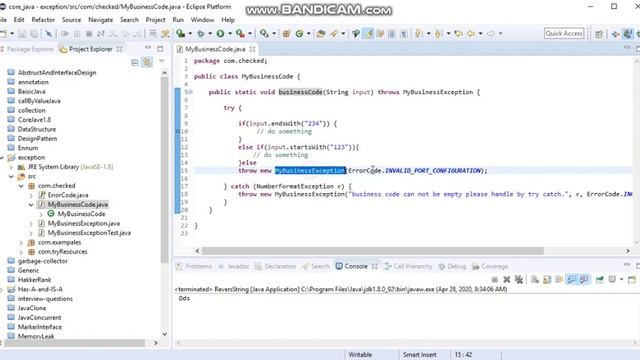This screenshot has width=640, height=360.
Task: Switch to the Problems tab
Action: [x=194, y=266]
